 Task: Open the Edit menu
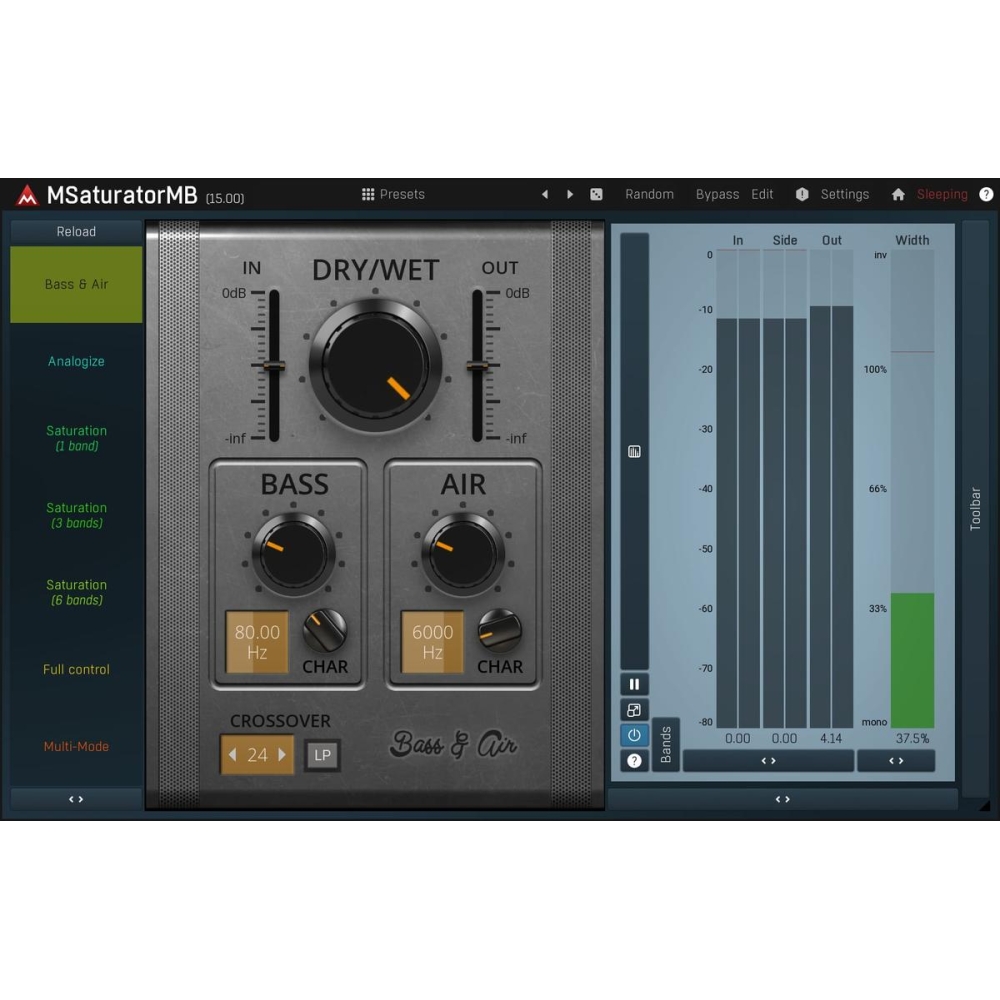pos(763,194)
